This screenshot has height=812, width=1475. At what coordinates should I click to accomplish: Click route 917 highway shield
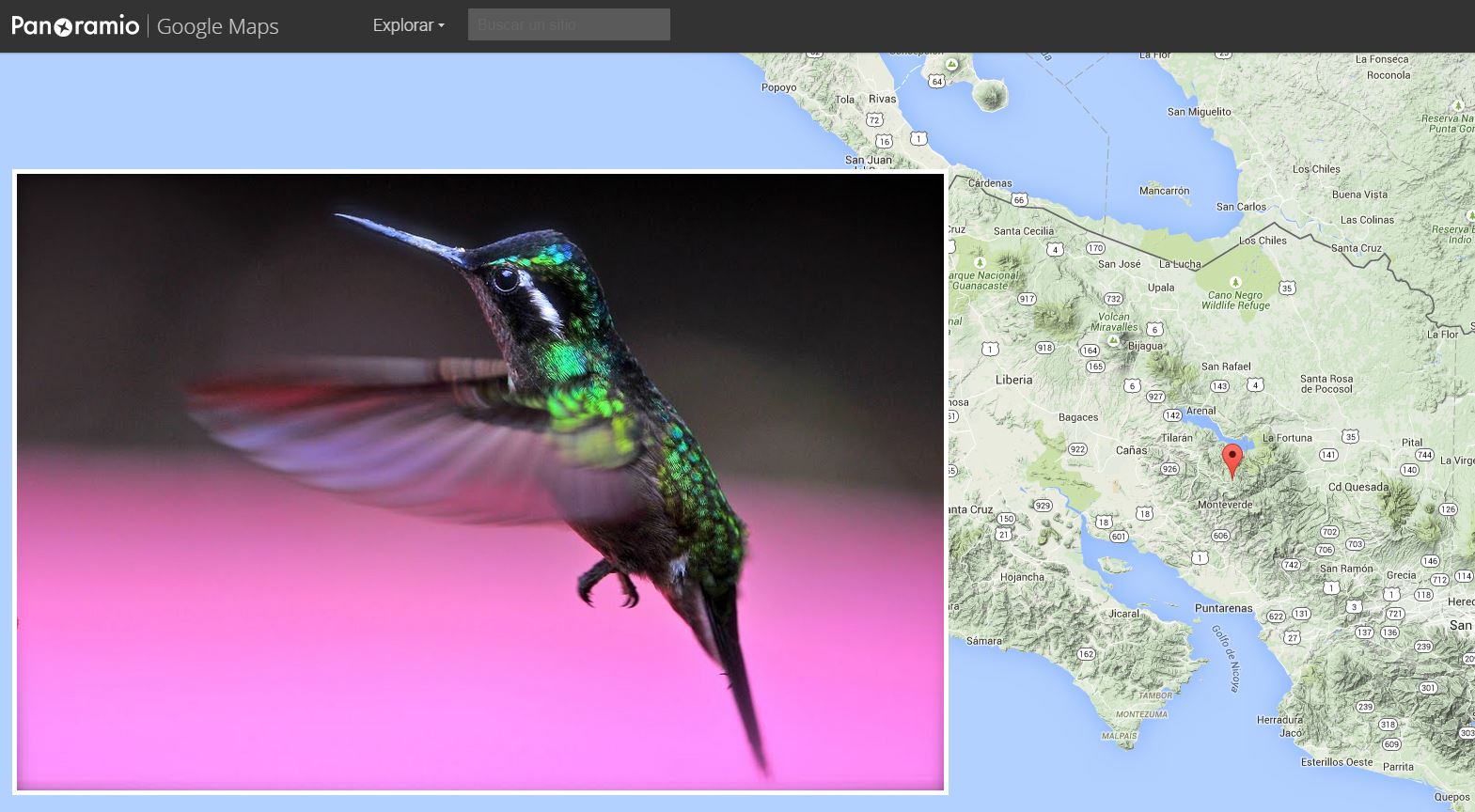(x=1027, y=299)
